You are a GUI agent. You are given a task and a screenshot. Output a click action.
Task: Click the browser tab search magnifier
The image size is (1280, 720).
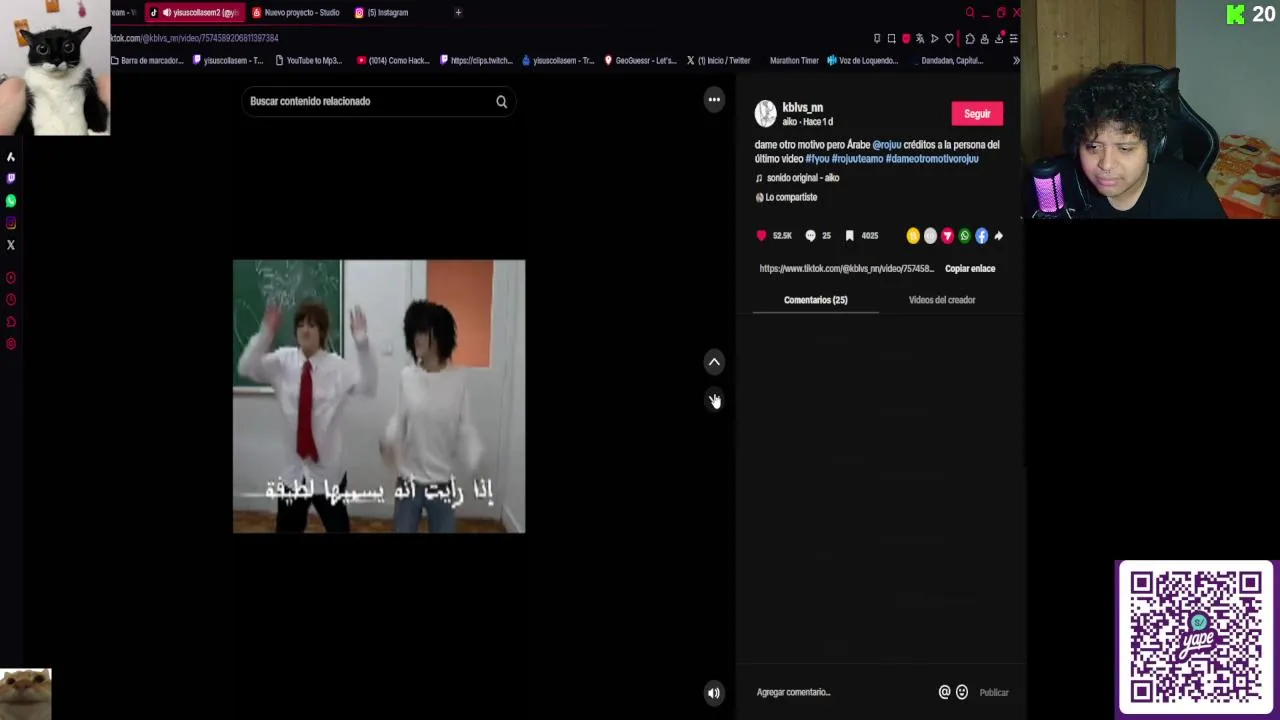click(969, 12)
